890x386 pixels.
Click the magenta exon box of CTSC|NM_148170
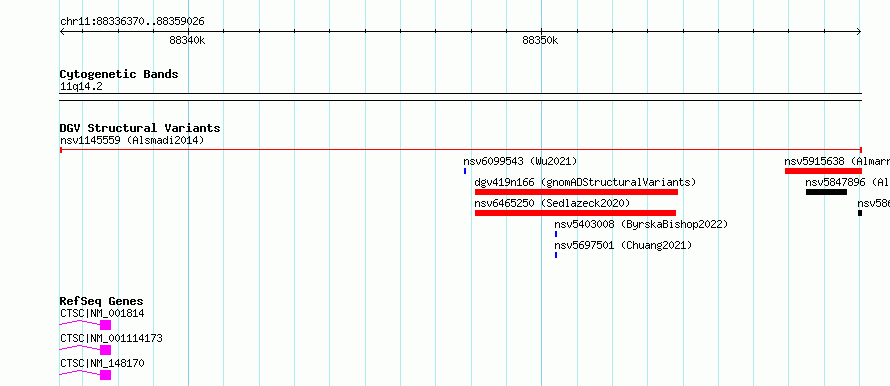(x=106, y=375)
